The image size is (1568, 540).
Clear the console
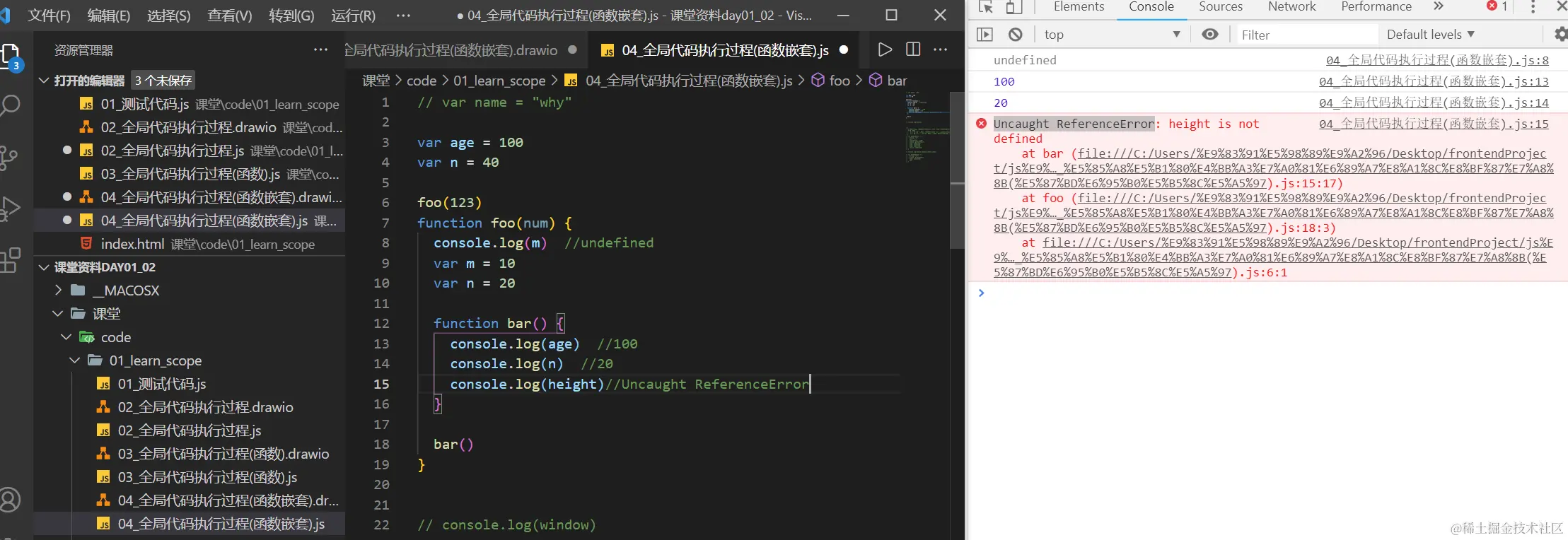click(1016, 34)
